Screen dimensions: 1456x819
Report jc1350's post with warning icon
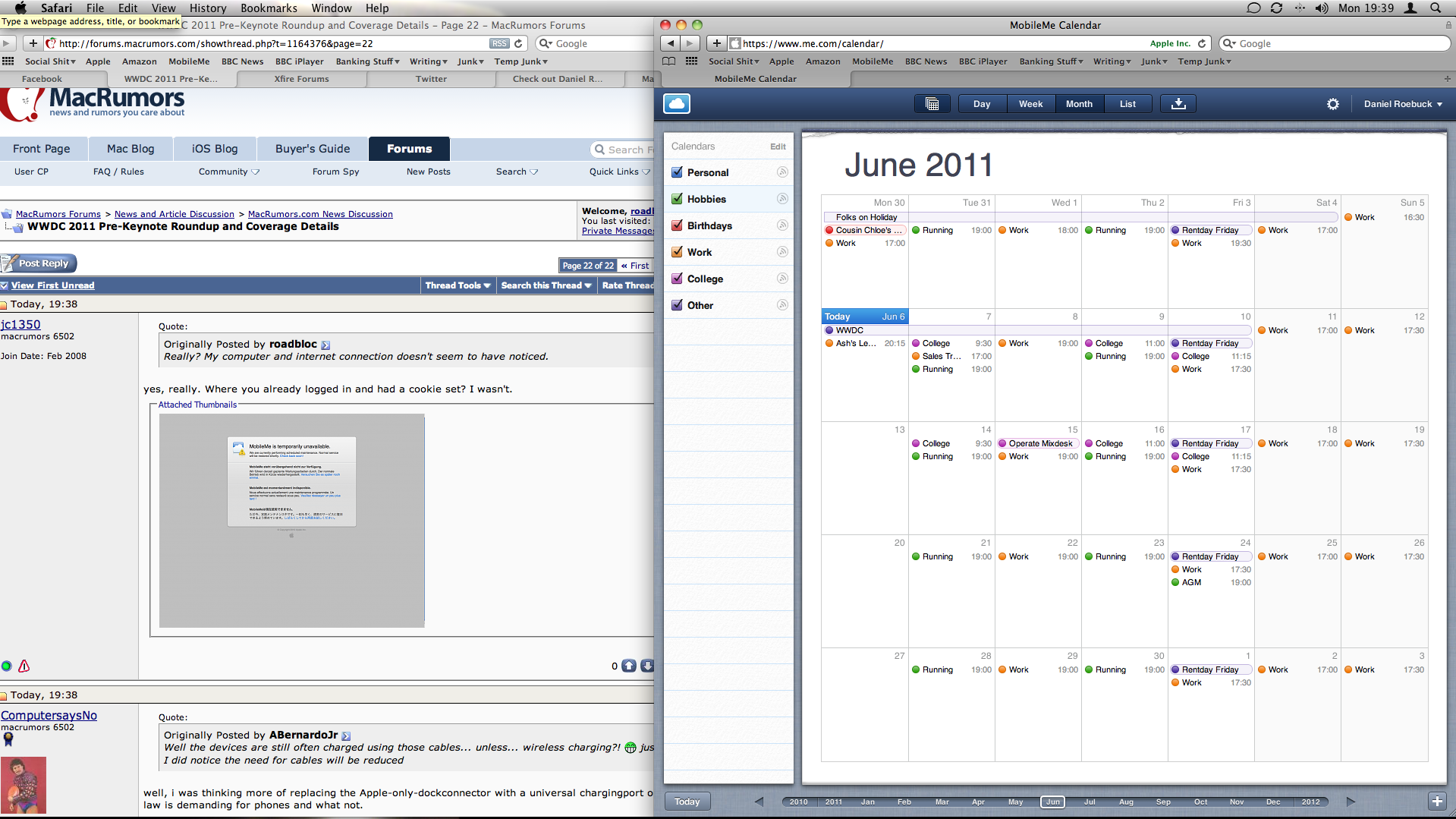click(24, 666)
